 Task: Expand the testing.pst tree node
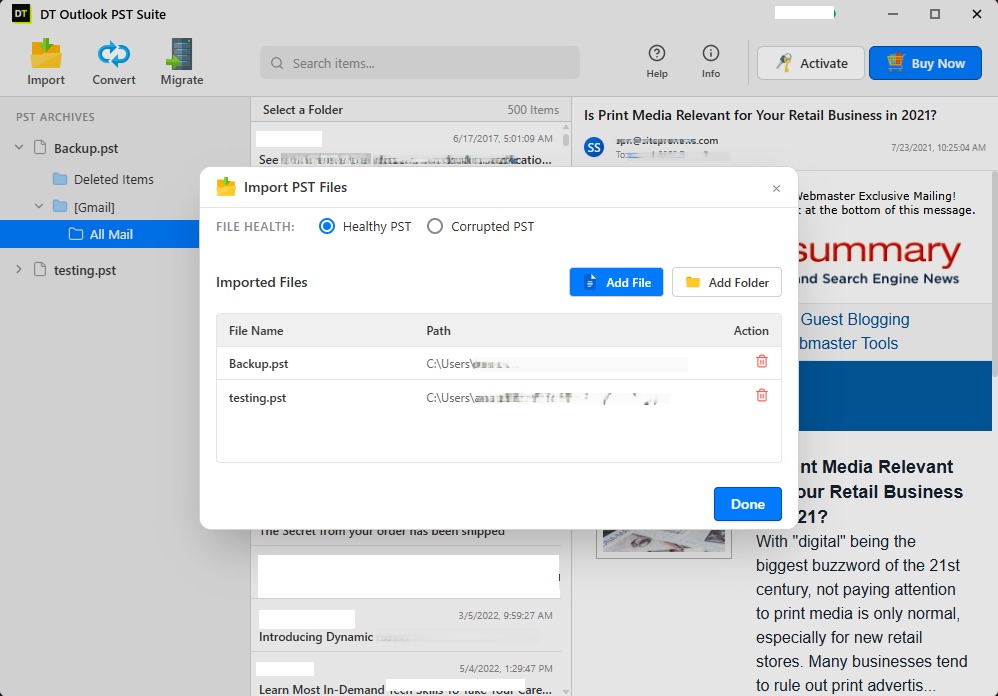pos(19,270)
